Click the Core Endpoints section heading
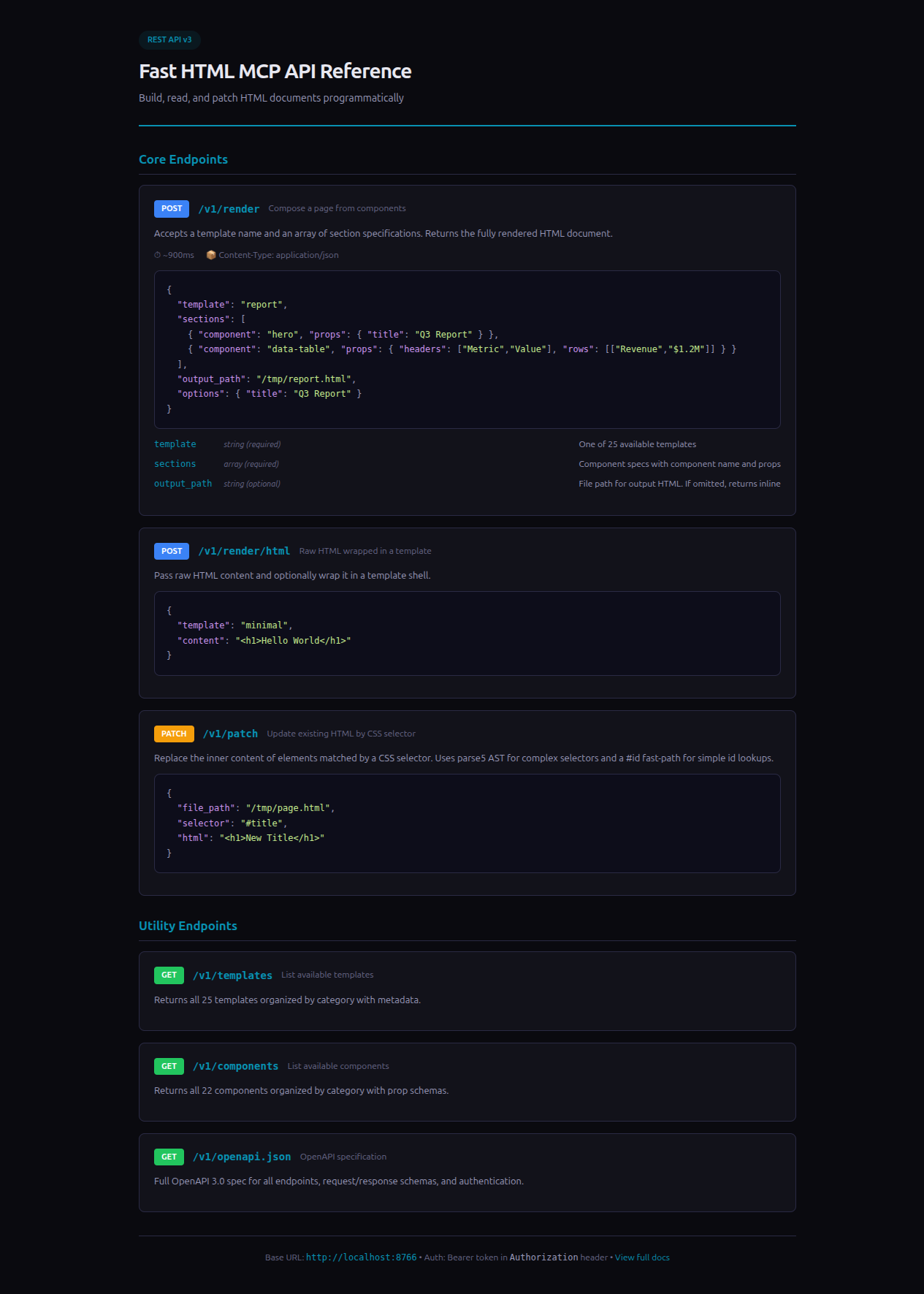The width and height of the screenshot is (924, 1294). (x=183, y=159)
